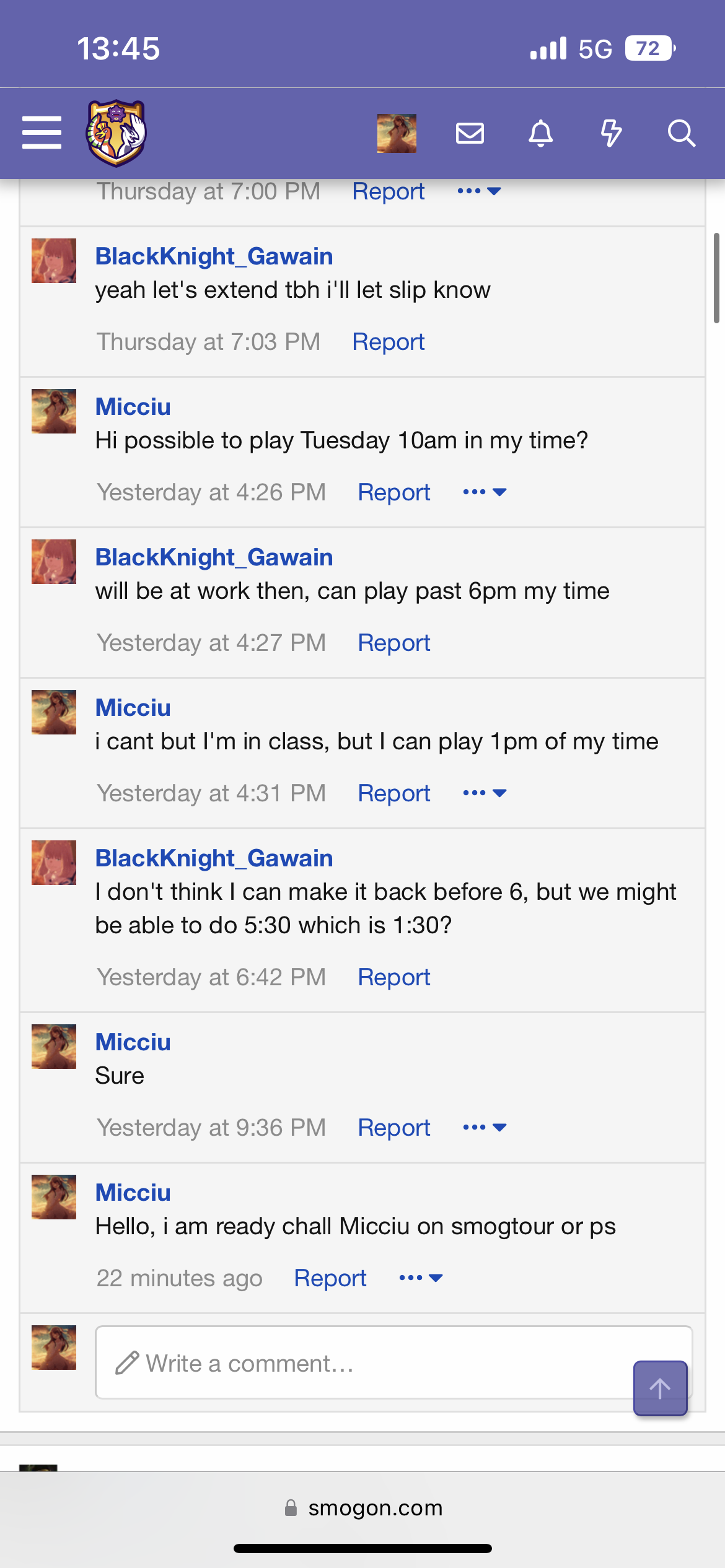
Task: Open the search magnifier
Action: pyautogui.click(x=681, y=133)
